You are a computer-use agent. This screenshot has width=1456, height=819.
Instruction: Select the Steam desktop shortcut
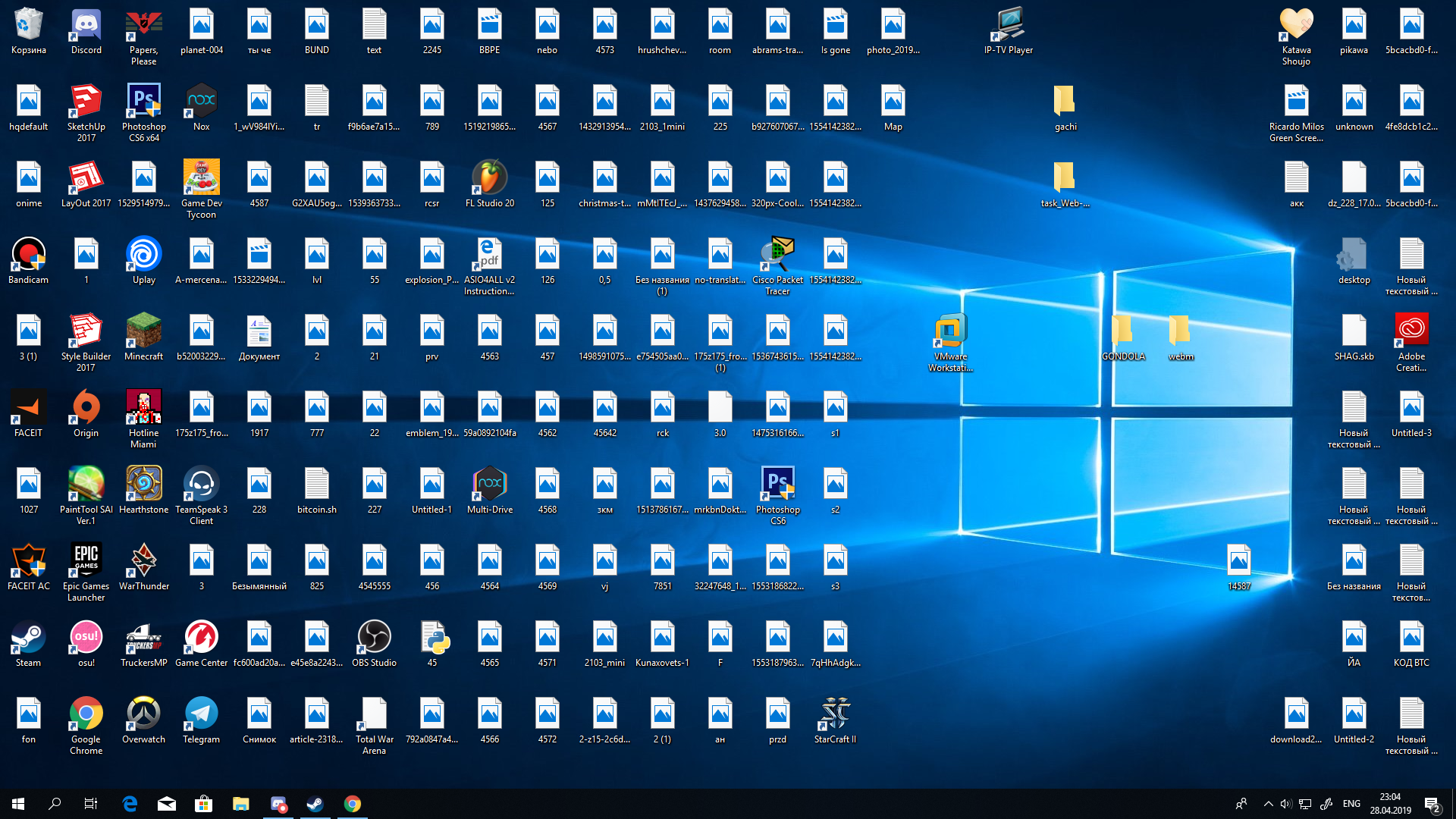pyautogui.click(x=29, y=645)
